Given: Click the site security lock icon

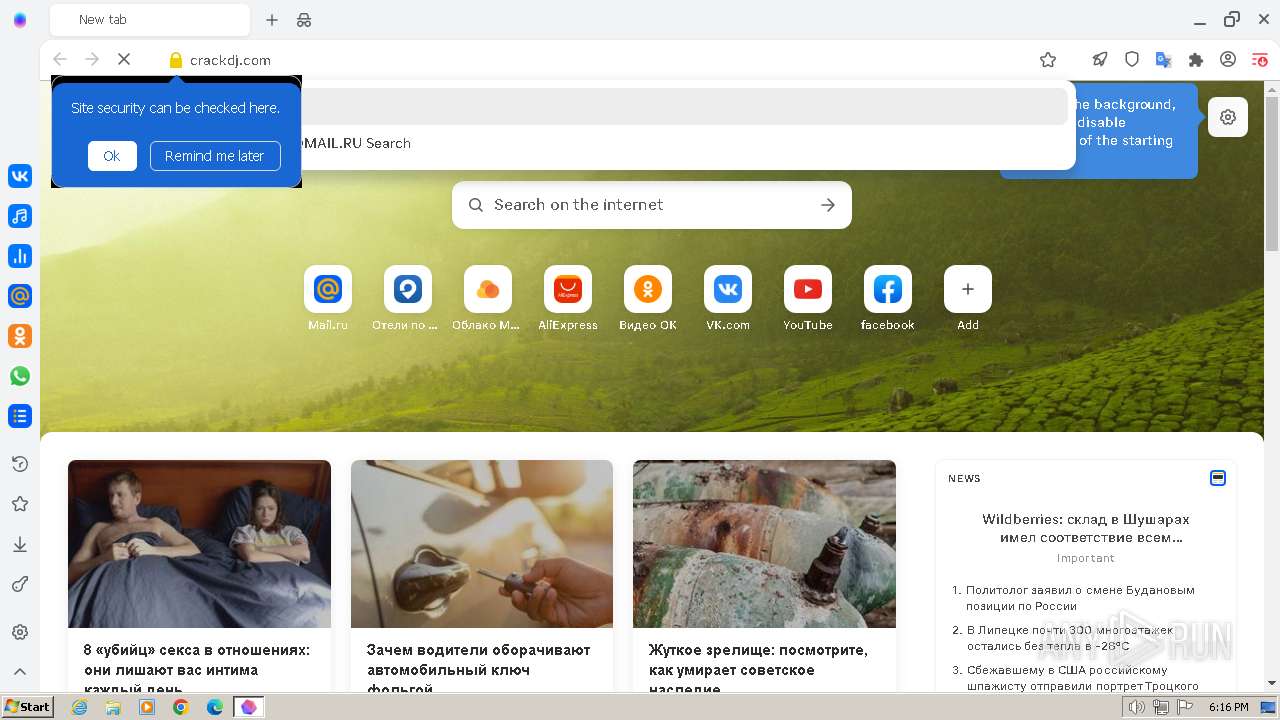Looking at the screenshot, I should (x=176, y=60).
